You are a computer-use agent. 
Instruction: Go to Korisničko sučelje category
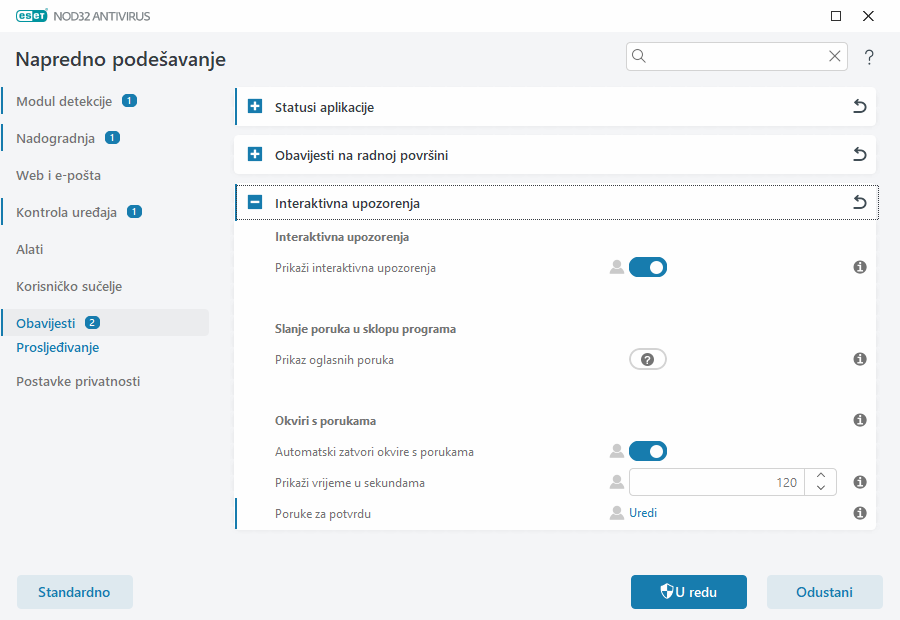(x=69, y=286)
